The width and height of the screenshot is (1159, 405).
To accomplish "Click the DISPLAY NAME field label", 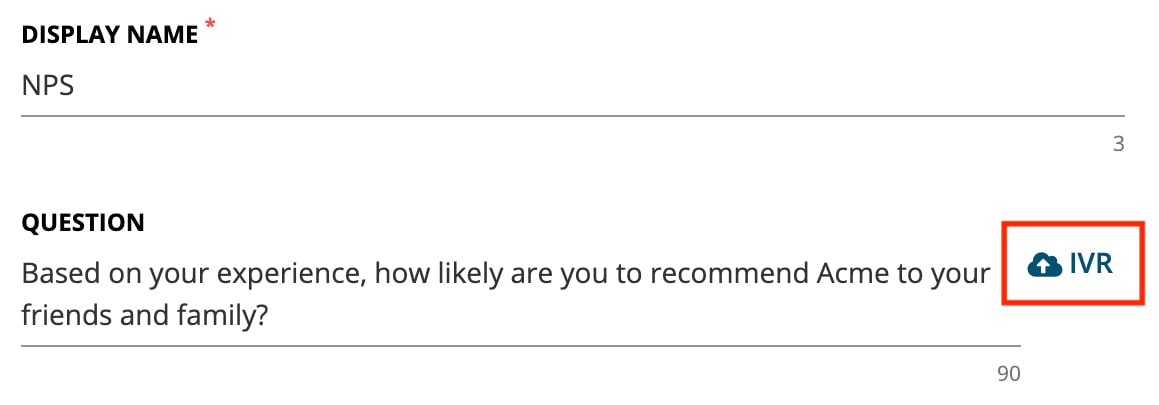I will [x=110, y=35].
